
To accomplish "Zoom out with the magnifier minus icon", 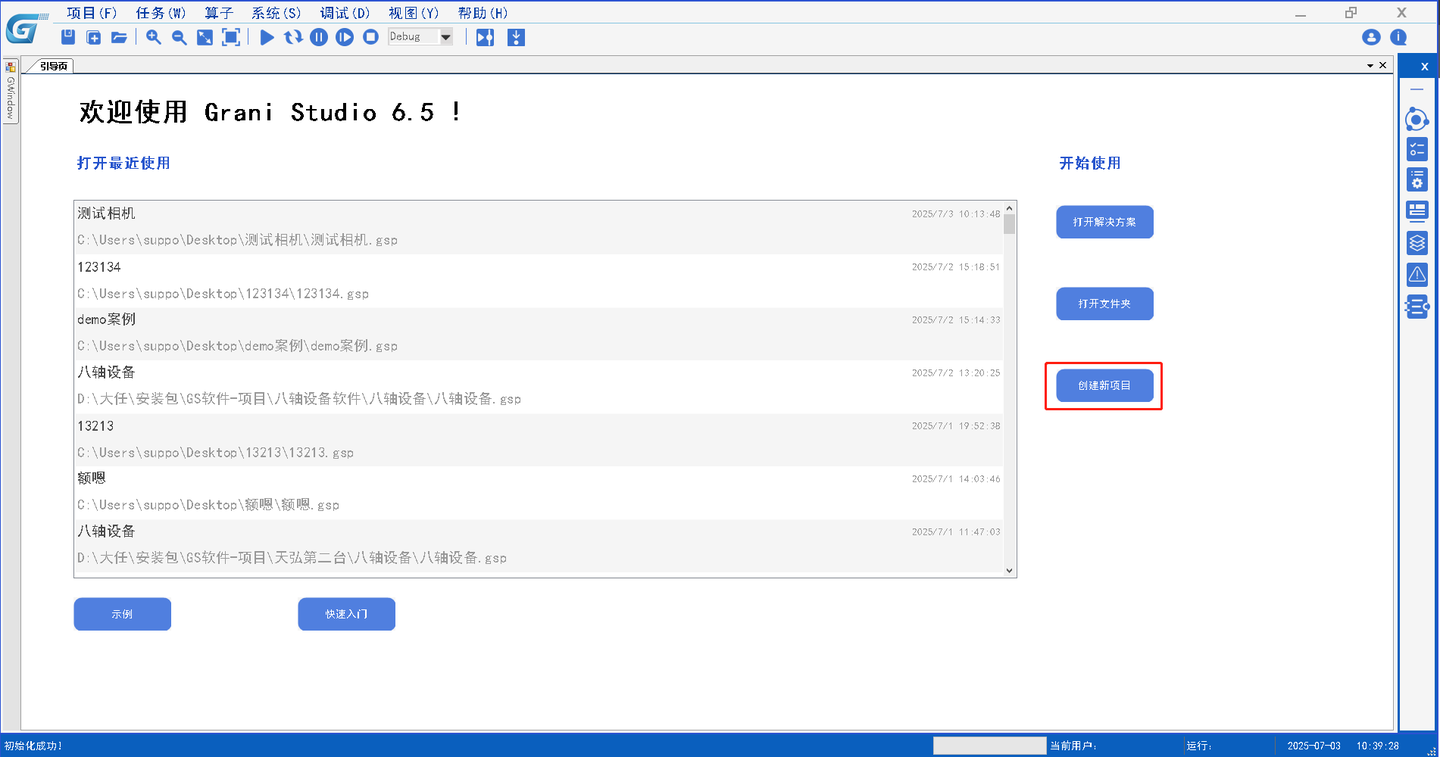I will [x=179, y=37].
